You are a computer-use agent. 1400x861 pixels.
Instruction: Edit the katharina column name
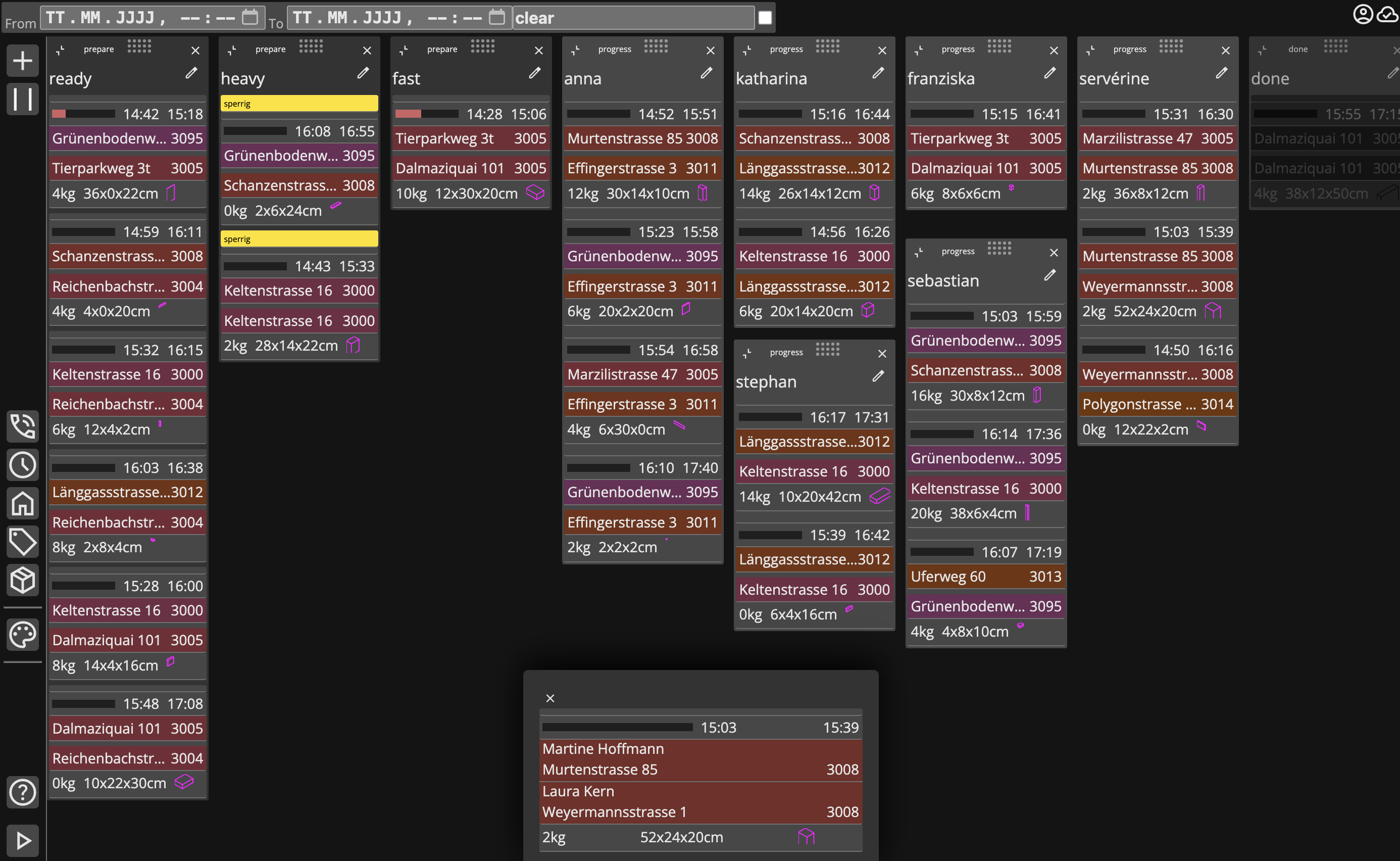[878, 73]
